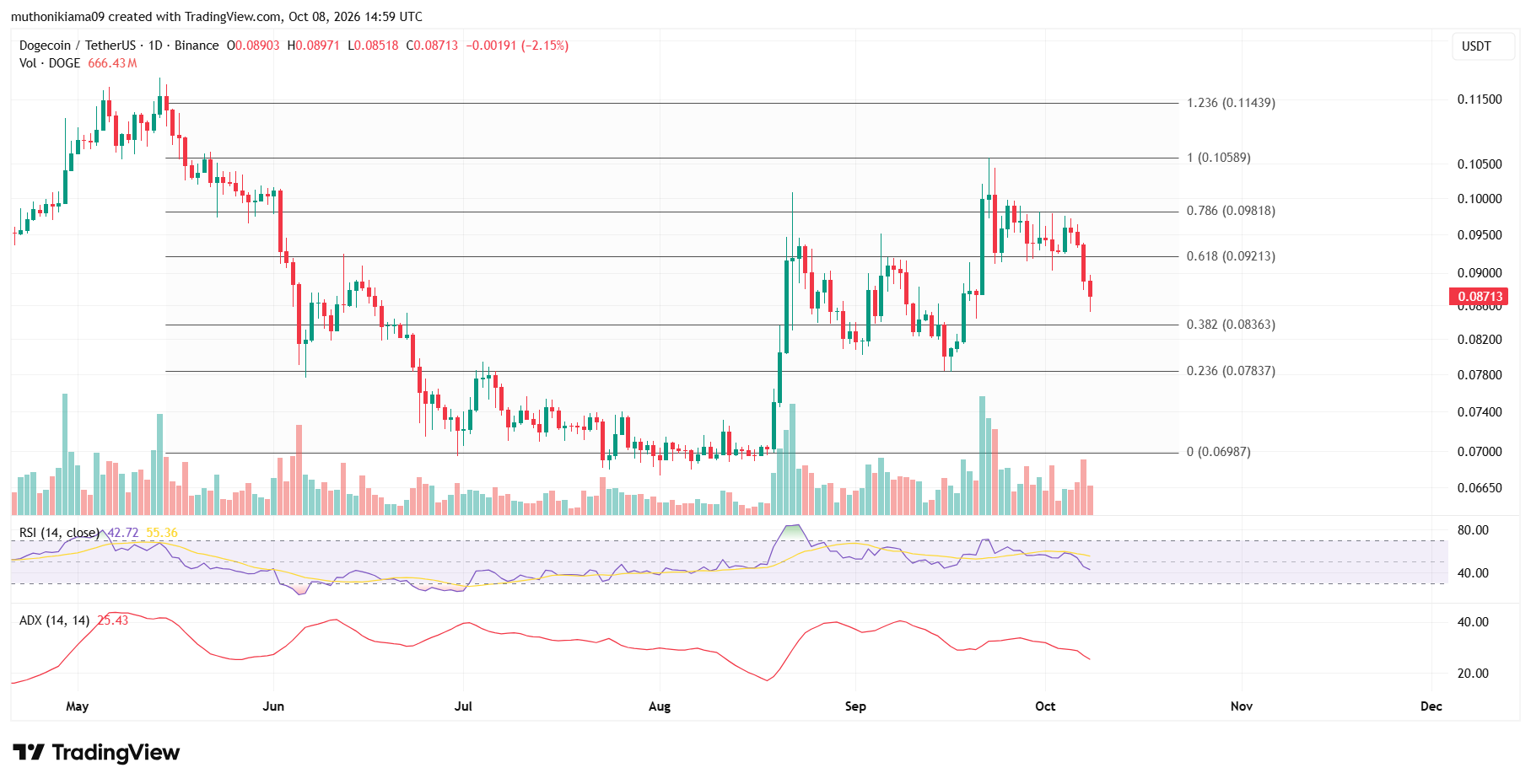Click the Dec label on time axis
This screenshot has height=784, width=1531.
point(1431,706)
